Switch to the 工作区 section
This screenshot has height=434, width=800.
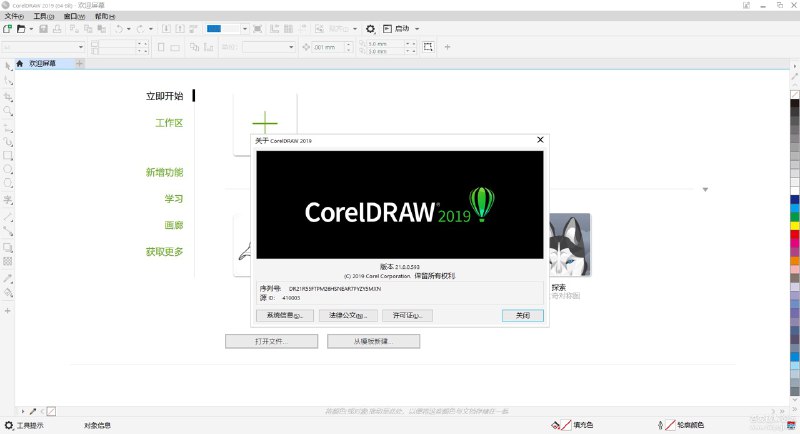168,123
